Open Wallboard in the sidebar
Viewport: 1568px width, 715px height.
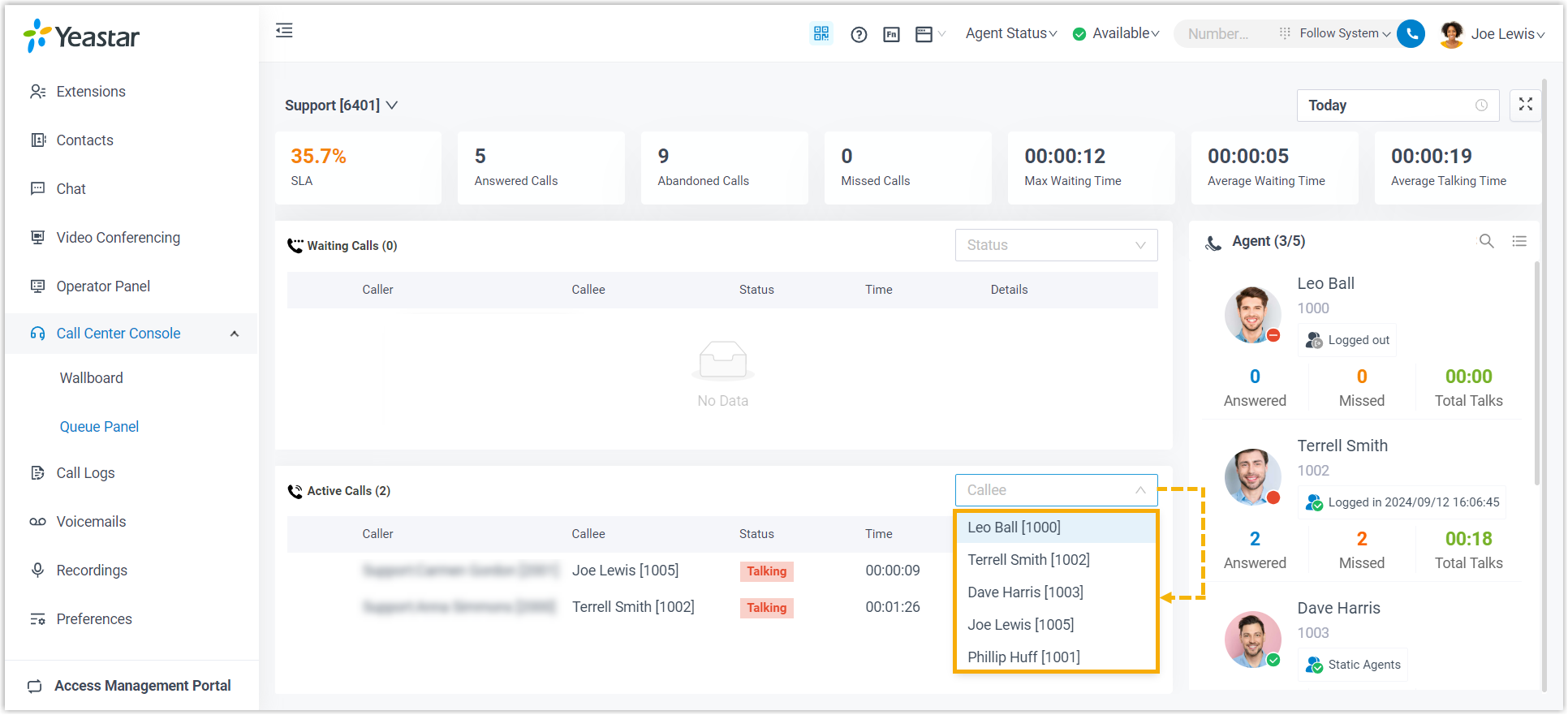click(x=91, y=378)
